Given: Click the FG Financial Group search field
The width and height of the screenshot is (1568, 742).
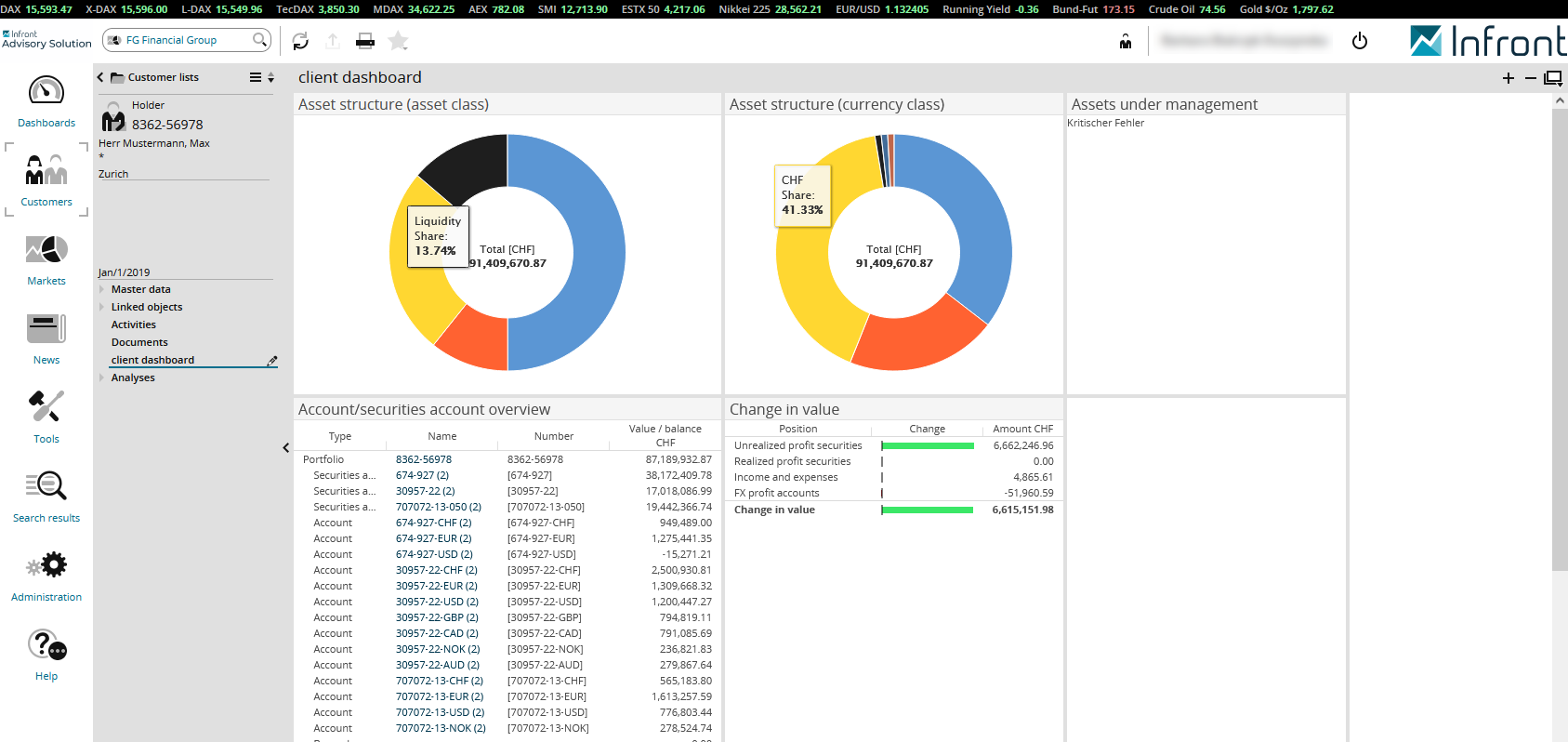Looking at the screenshot, I should (x=186, y=40).
